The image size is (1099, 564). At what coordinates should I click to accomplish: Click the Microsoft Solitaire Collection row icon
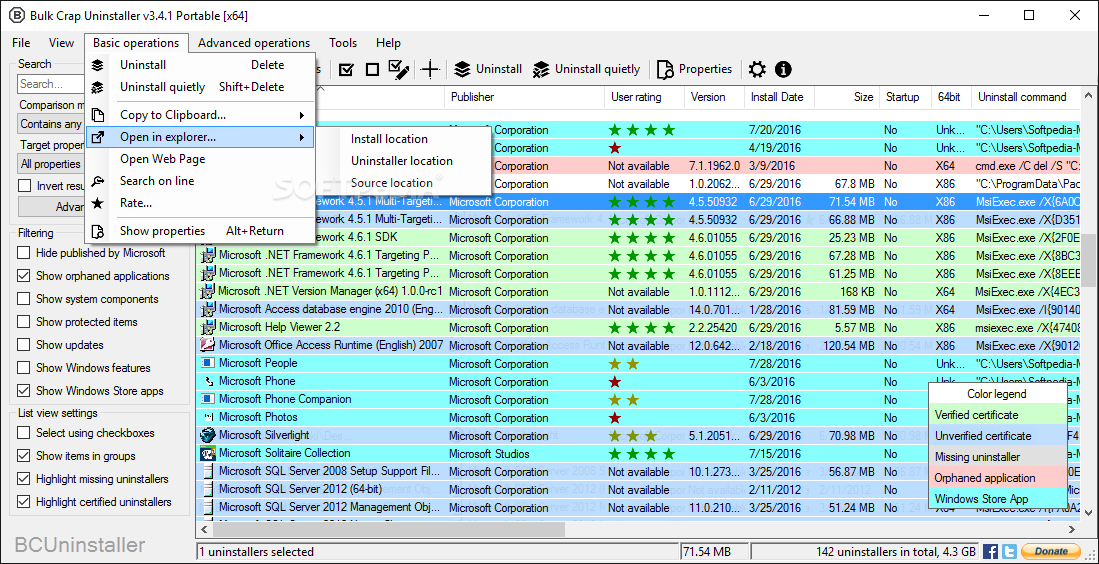(207, 453)
